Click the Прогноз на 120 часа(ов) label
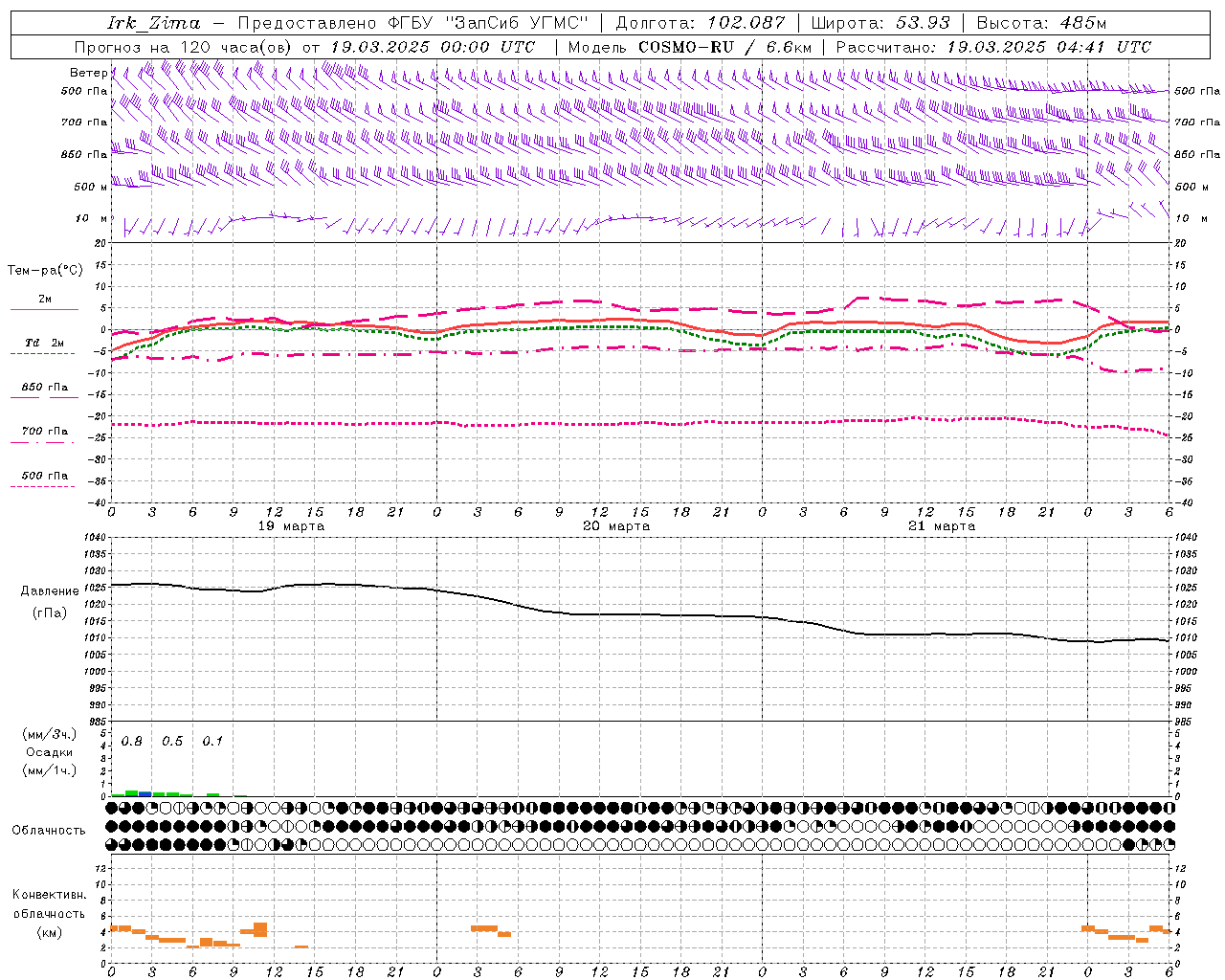This screenshot has width=1225, height=980. pos(184,47)
